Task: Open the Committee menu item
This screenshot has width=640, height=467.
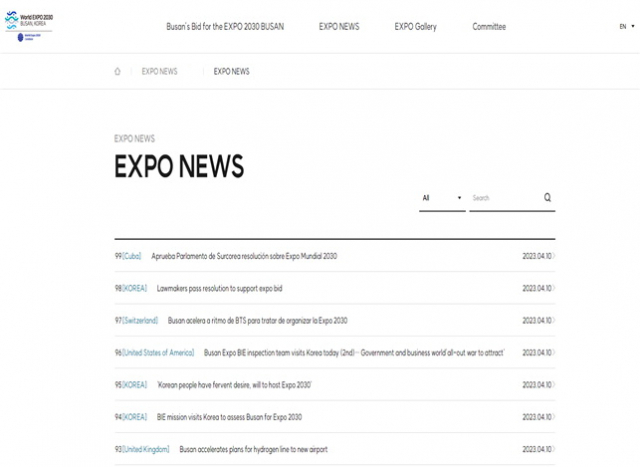Action: [x=489, y=27]
